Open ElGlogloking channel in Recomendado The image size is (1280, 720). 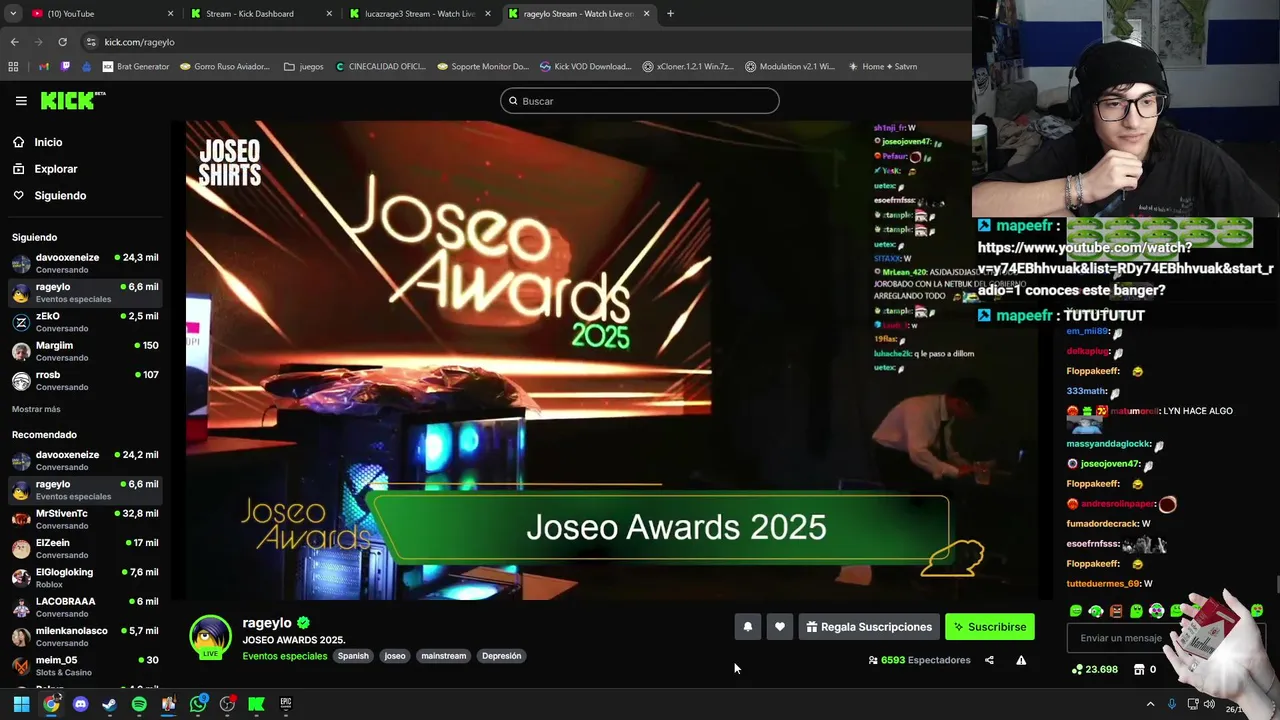(x=85, y=578)
